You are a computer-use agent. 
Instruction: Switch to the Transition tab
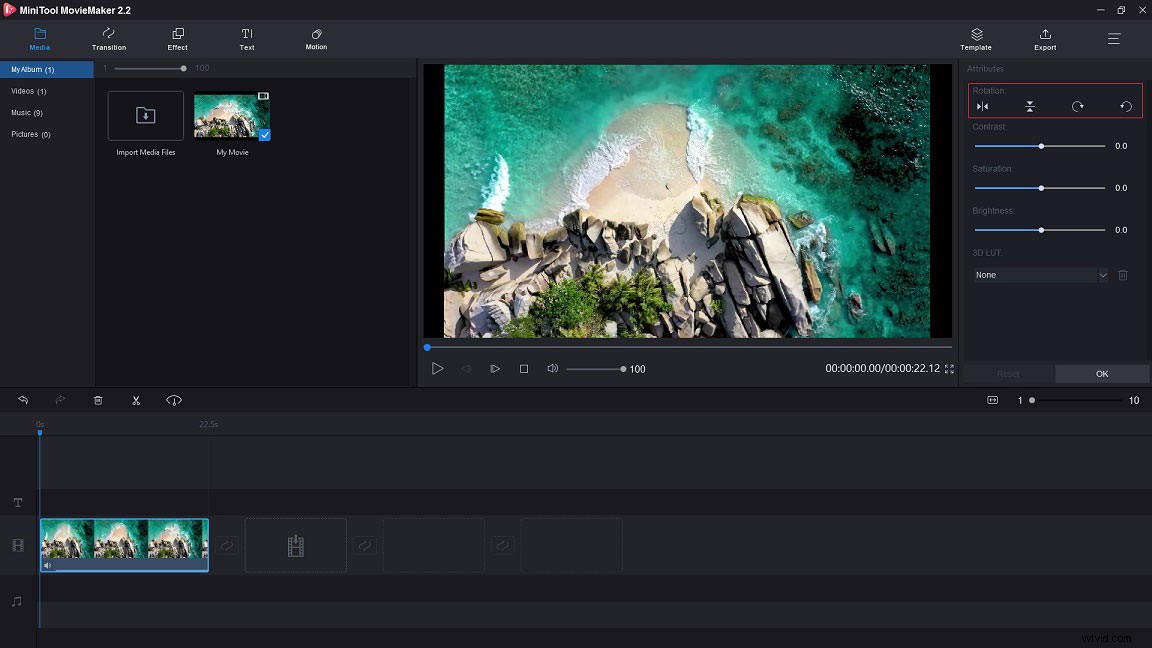tap(108, 39)
